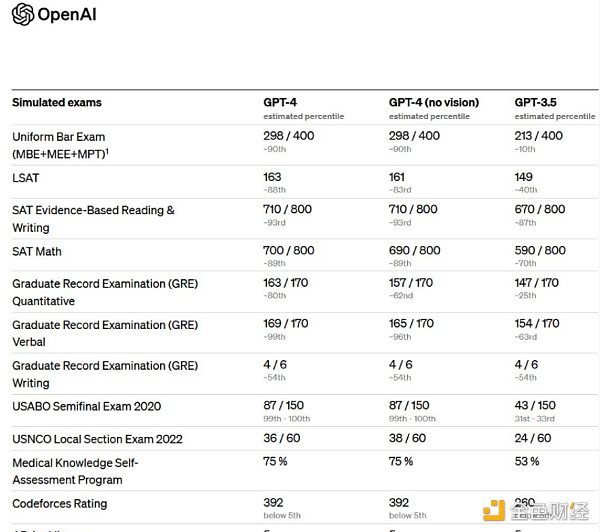Click the GPT-3.5 Medical Knowledge score 53 %

[527, 461]
